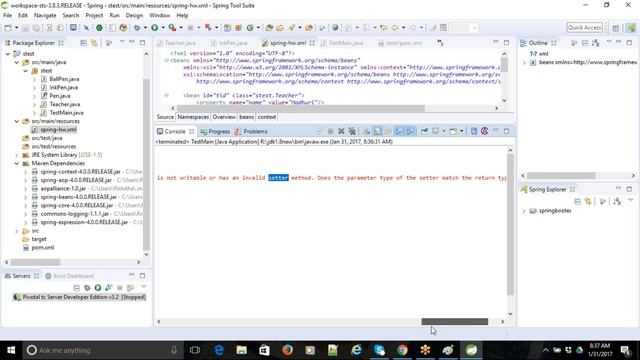Select Pivotal tc Server Developer Edition entry
Image resolution: width=640 pixels, height=360 pixels.
click(79, 297)
